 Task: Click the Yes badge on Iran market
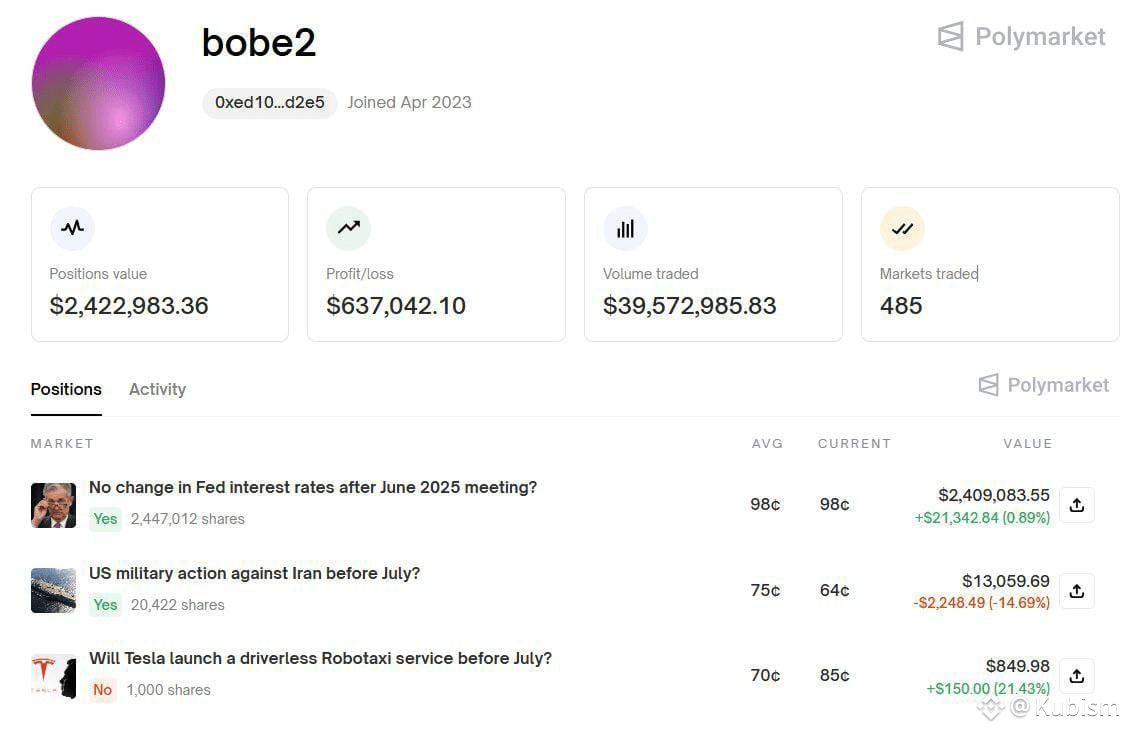tap(105, 605)
